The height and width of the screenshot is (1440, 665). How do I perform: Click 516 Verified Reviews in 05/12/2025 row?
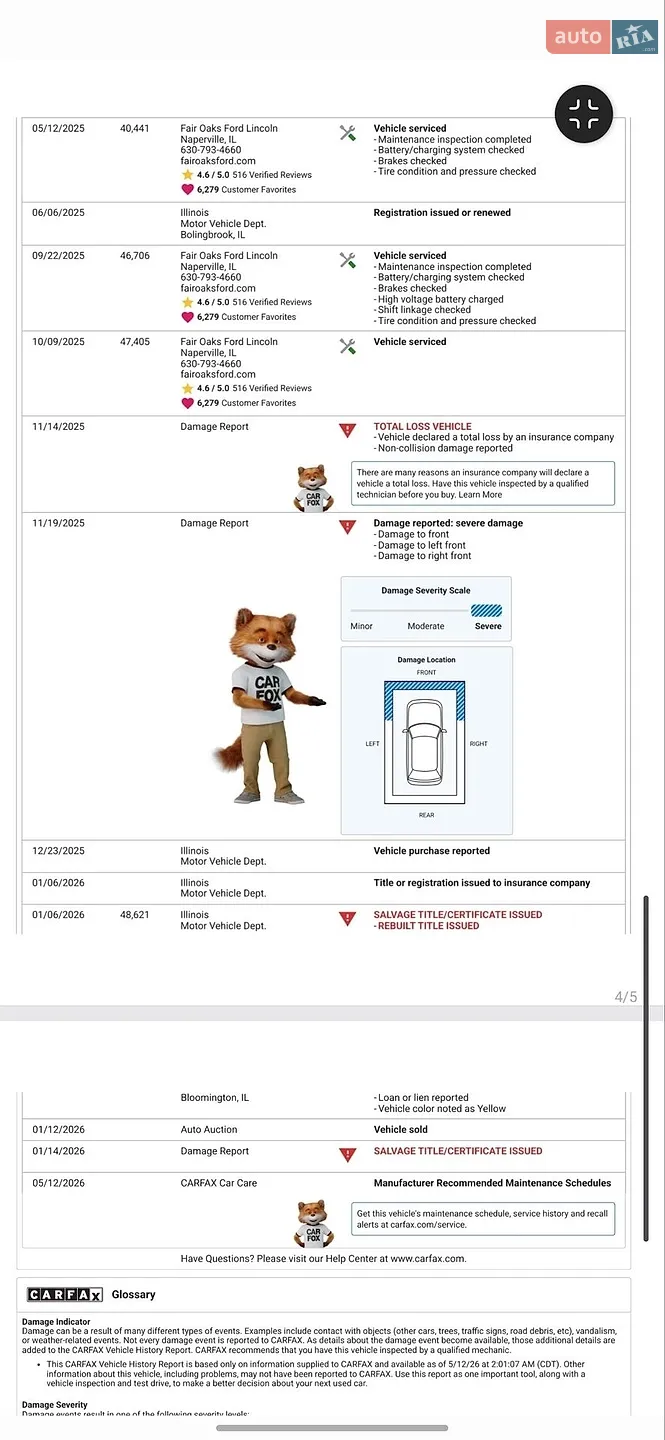tap(272, 174)
